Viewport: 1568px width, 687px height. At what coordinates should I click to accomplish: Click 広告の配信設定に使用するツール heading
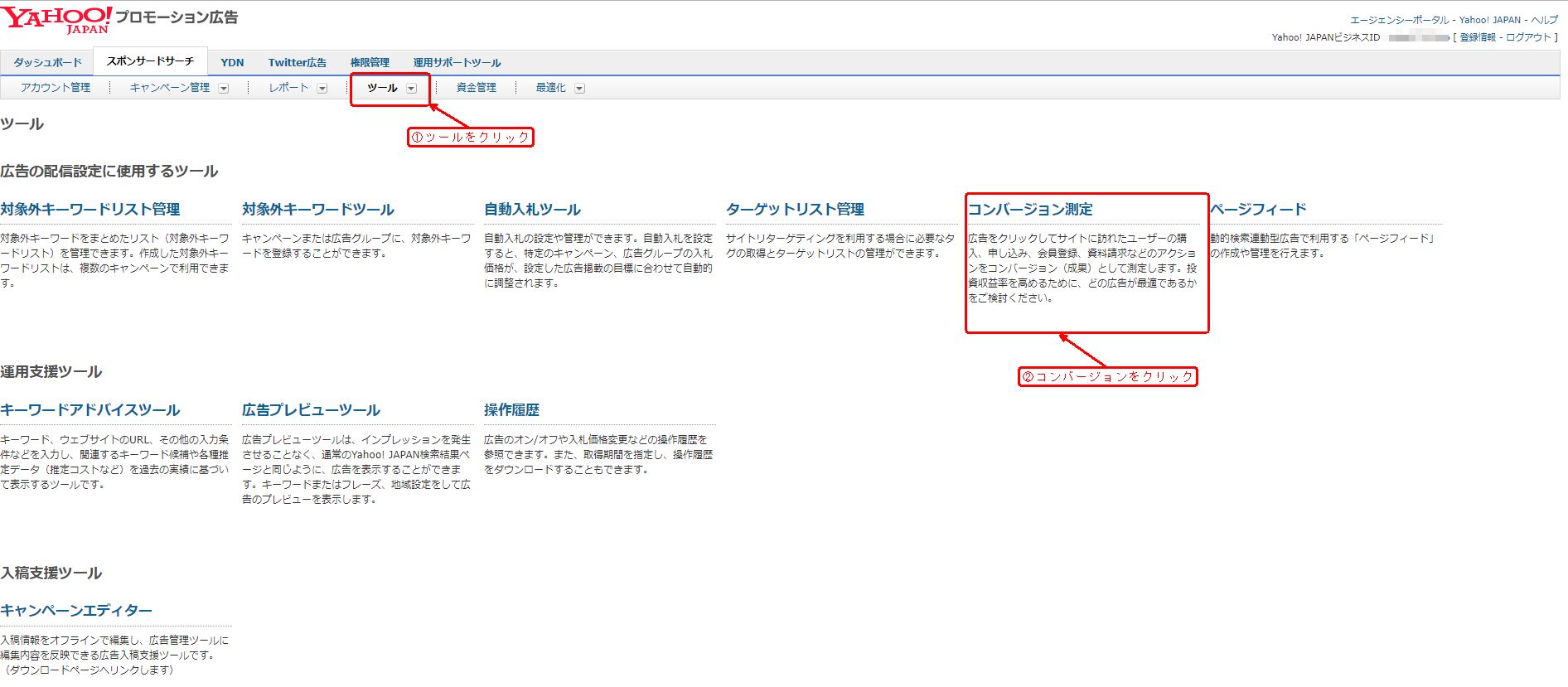[x=109, y=172]
